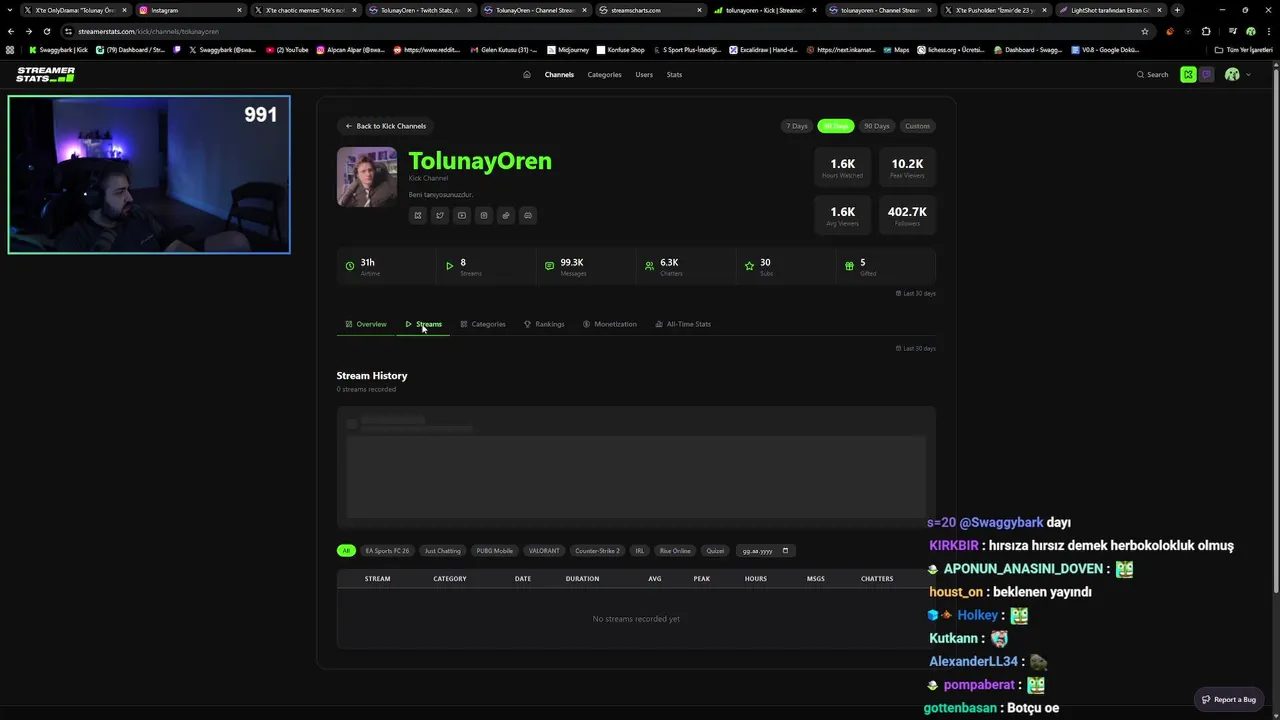
Task: Click the webcam overlay thumbnail
Action: [x=149, y=175]
